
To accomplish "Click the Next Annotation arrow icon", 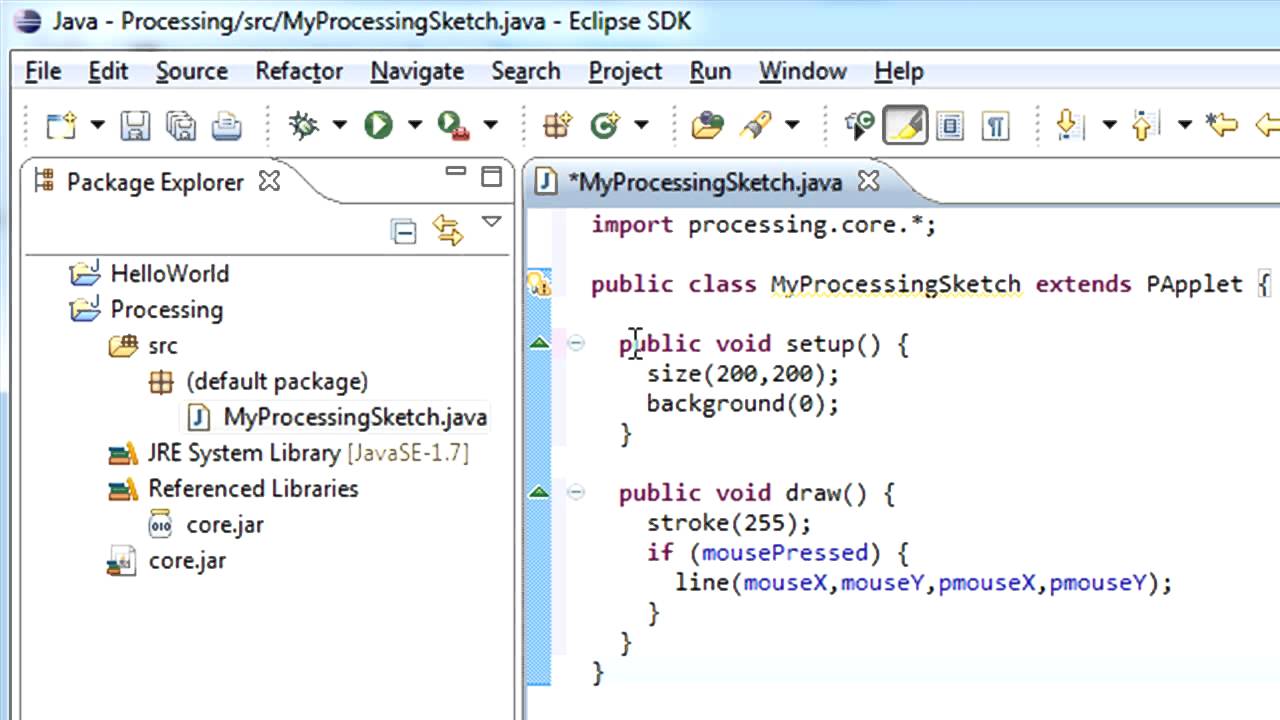I will click(1069, 125).
